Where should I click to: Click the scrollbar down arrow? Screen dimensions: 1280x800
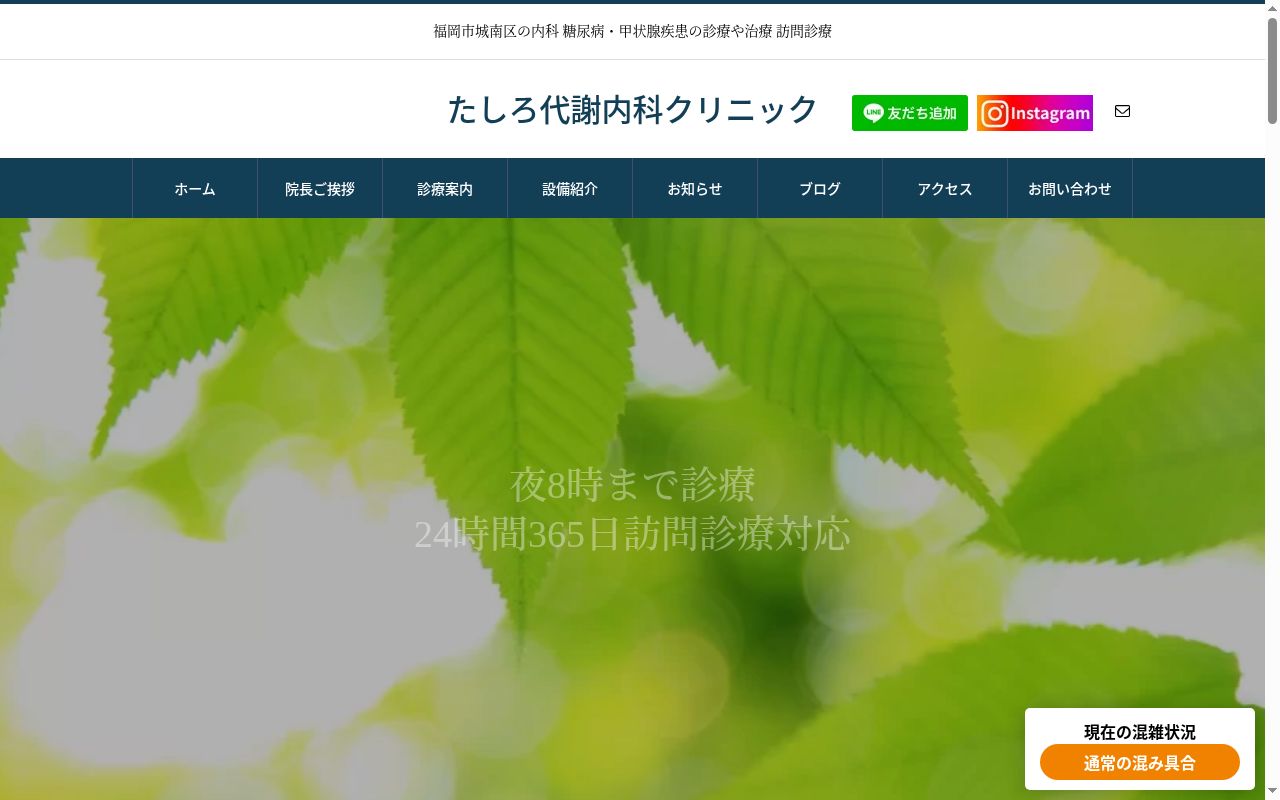point(1272,792)
